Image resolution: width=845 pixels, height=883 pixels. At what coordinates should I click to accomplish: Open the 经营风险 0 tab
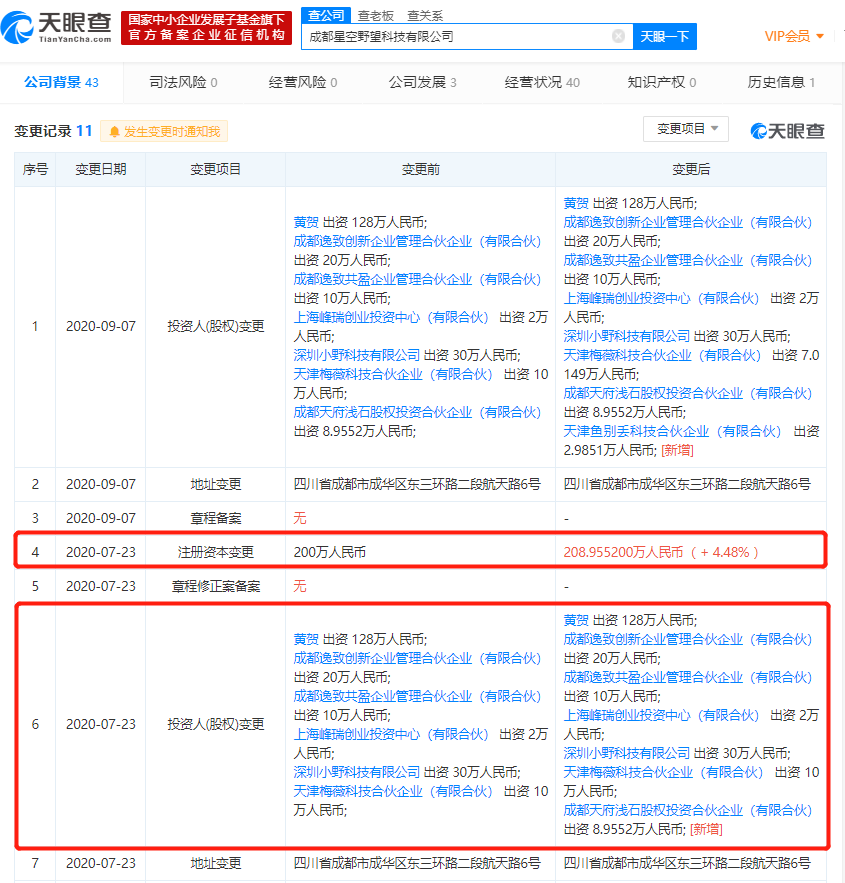(303, 82)
